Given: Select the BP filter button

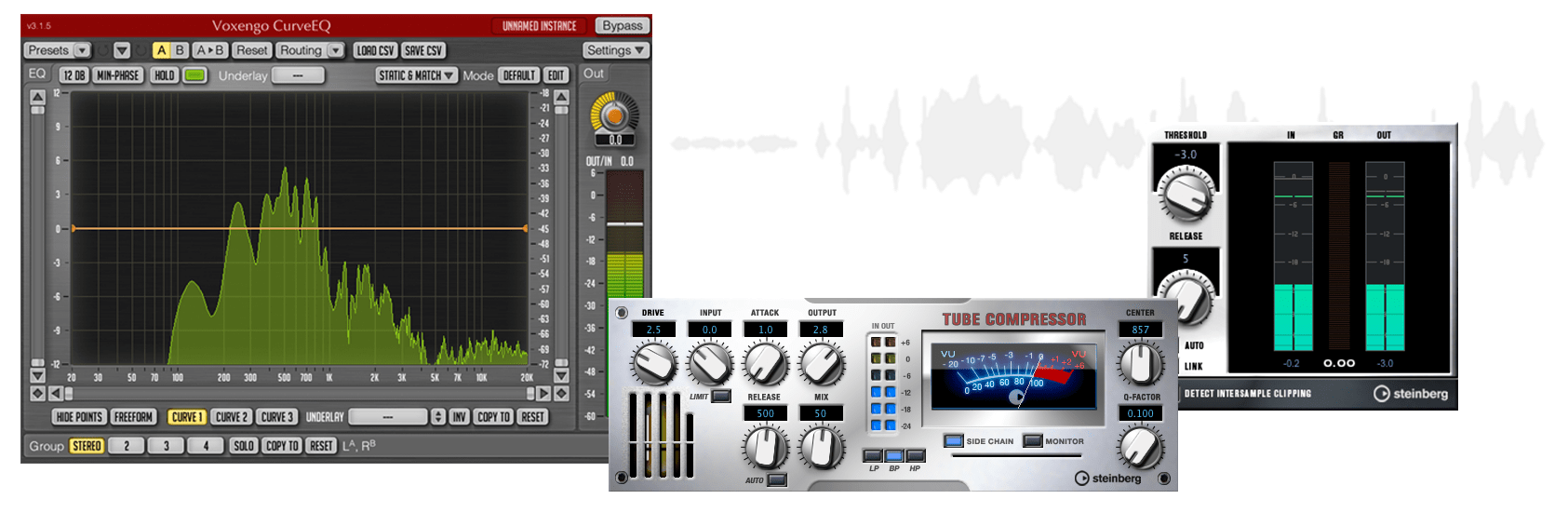Looking at the screenshot, I should click(x=894, y=455).
